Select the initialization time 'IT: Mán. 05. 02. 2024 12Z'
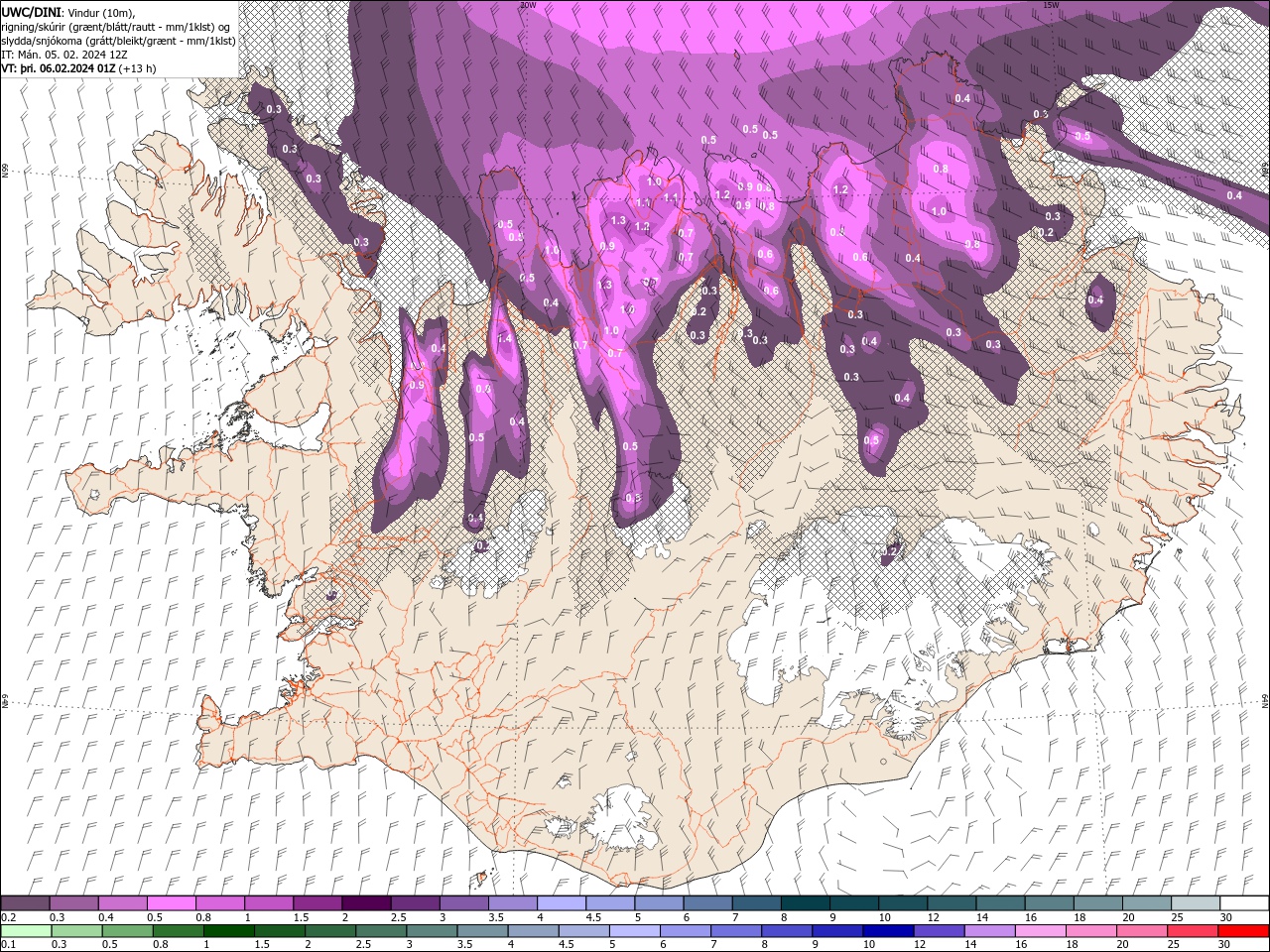The image size is (1270, 952). (x=63, y=55)
